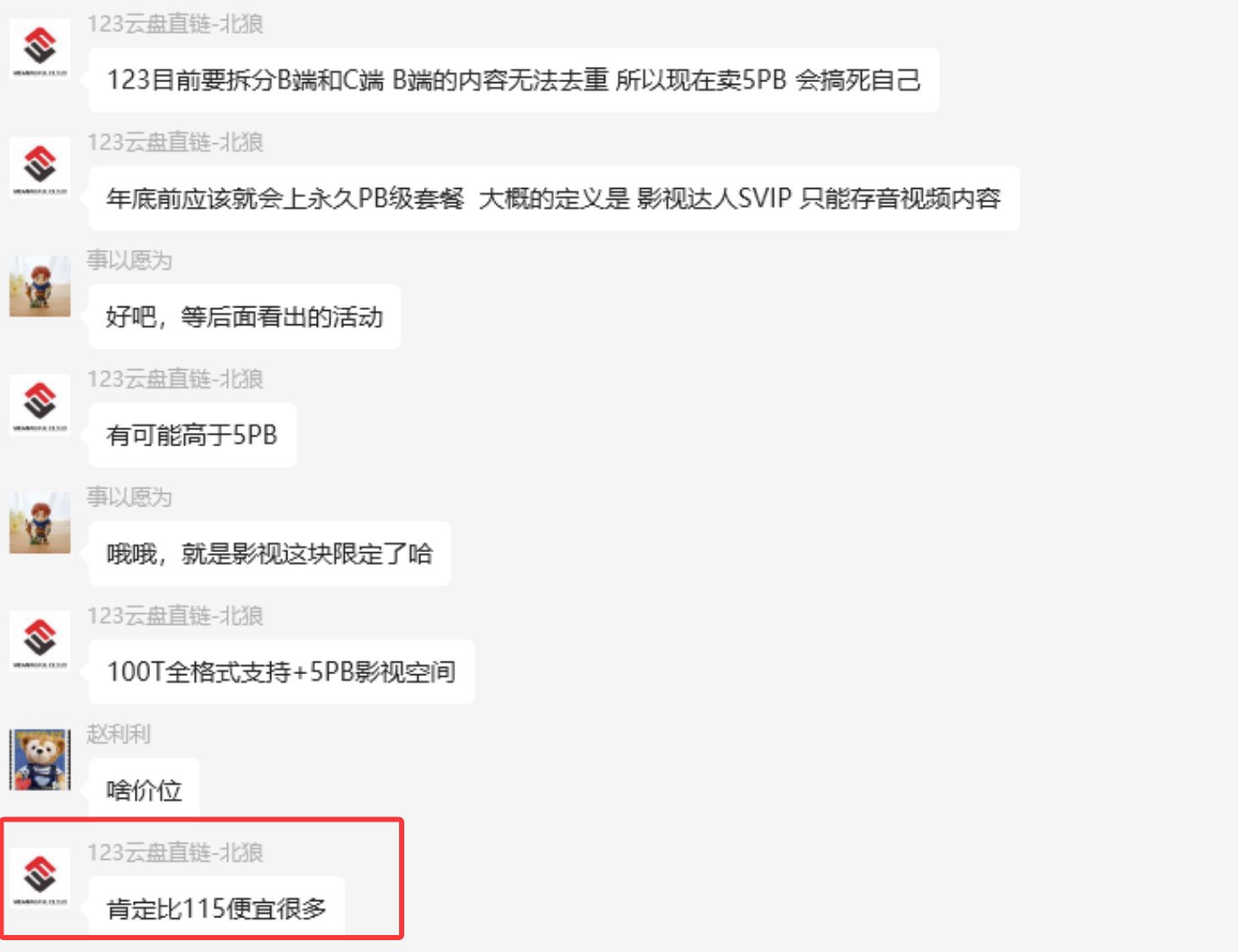Select the '啥价位' message bubble

[144, 789]
